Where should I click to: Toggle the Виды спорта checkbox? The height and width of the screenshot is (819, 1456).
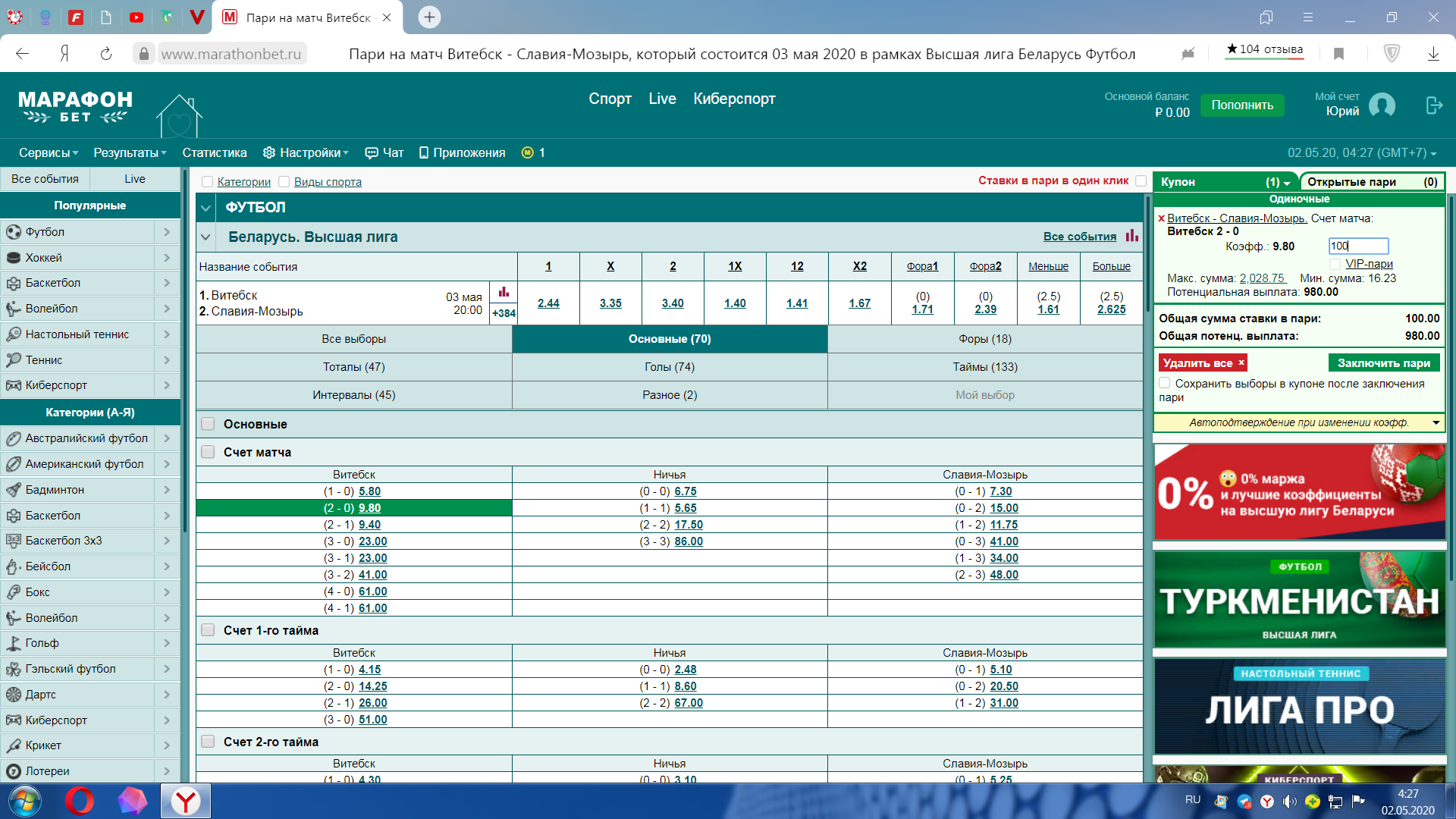pos(284,182)
